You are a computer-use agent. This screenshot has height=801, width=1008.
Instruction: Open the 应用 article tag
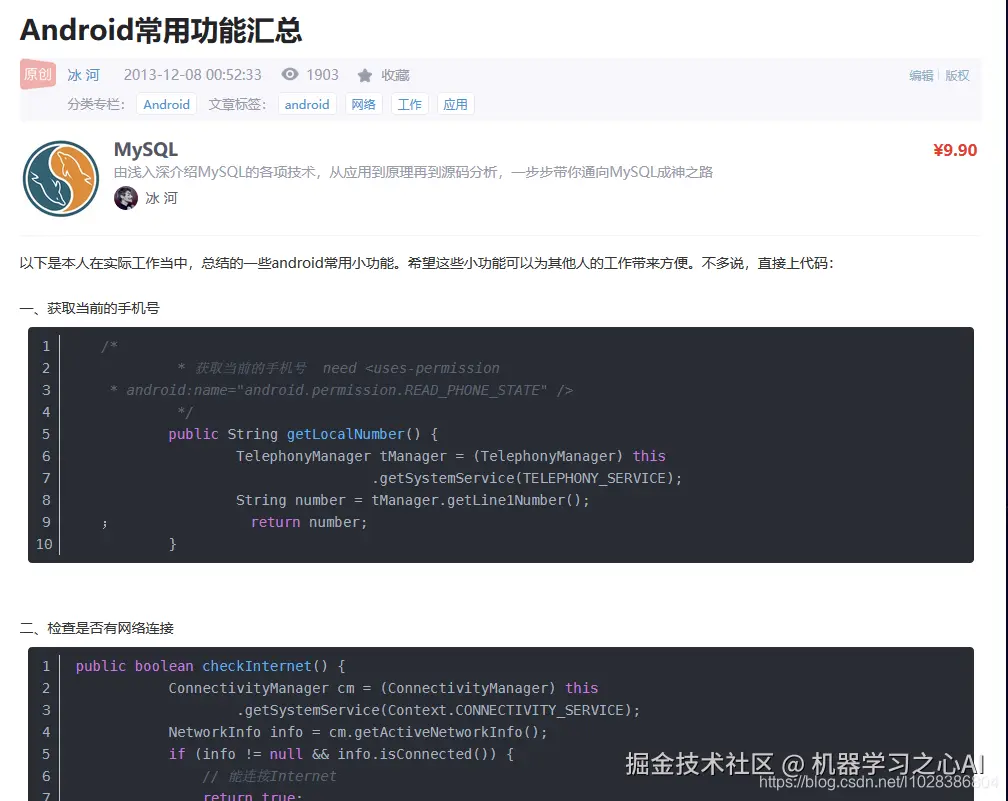[455, 104]
